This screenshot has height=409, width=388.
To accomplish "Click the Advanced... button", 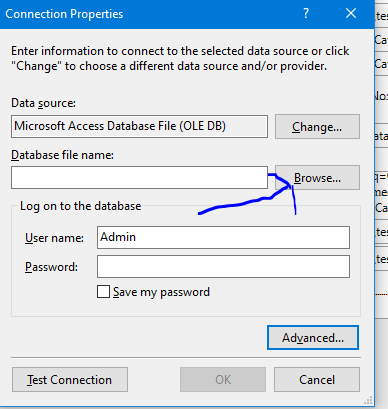I will [313, 338].
